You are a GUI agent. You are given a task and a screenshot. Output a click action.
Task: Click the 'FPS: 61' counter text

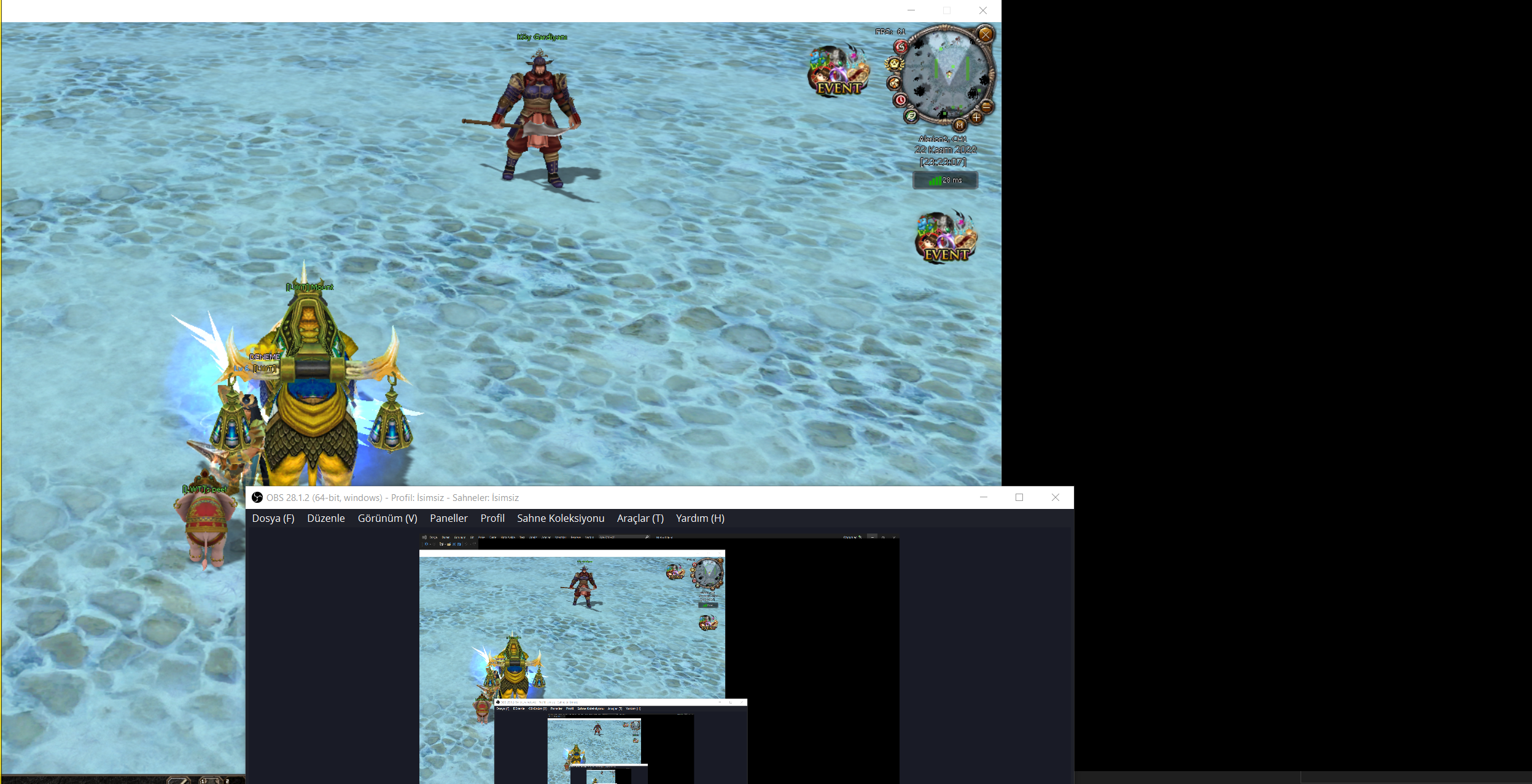pyautogui.click(x=890, y=31)
